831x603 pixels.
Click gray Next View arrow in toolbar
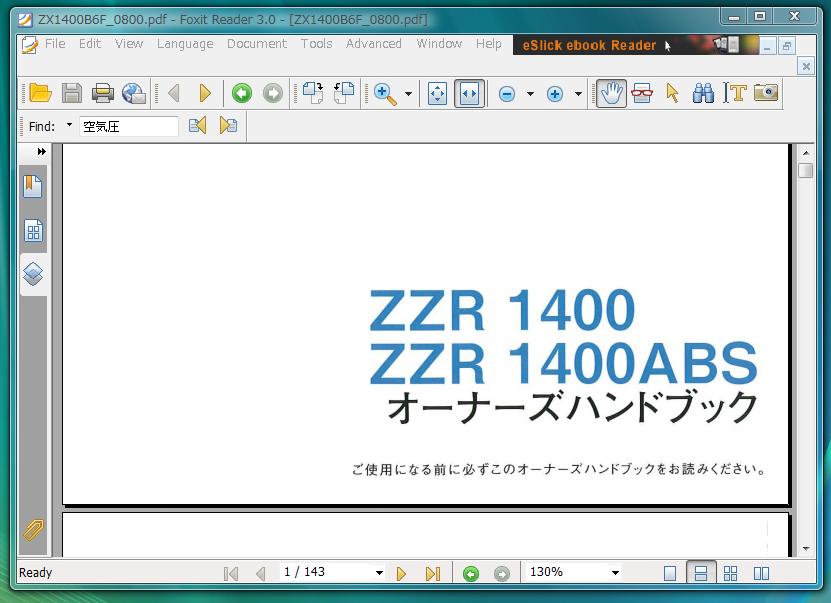[273, 94]
